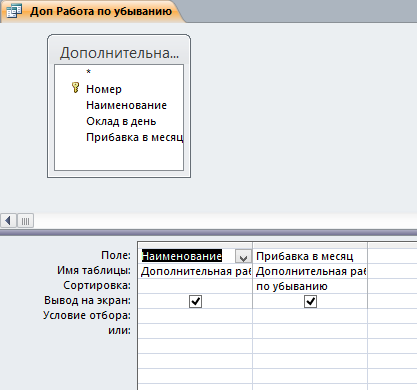Viewport: 417px width, 390px height.
Task: Click the "или:" row label
Action: coord(119,330)
